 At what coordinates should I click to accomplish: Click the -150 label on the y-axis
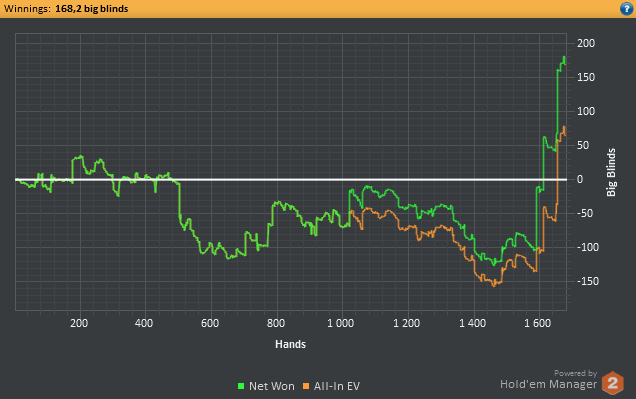click(588, 281)
